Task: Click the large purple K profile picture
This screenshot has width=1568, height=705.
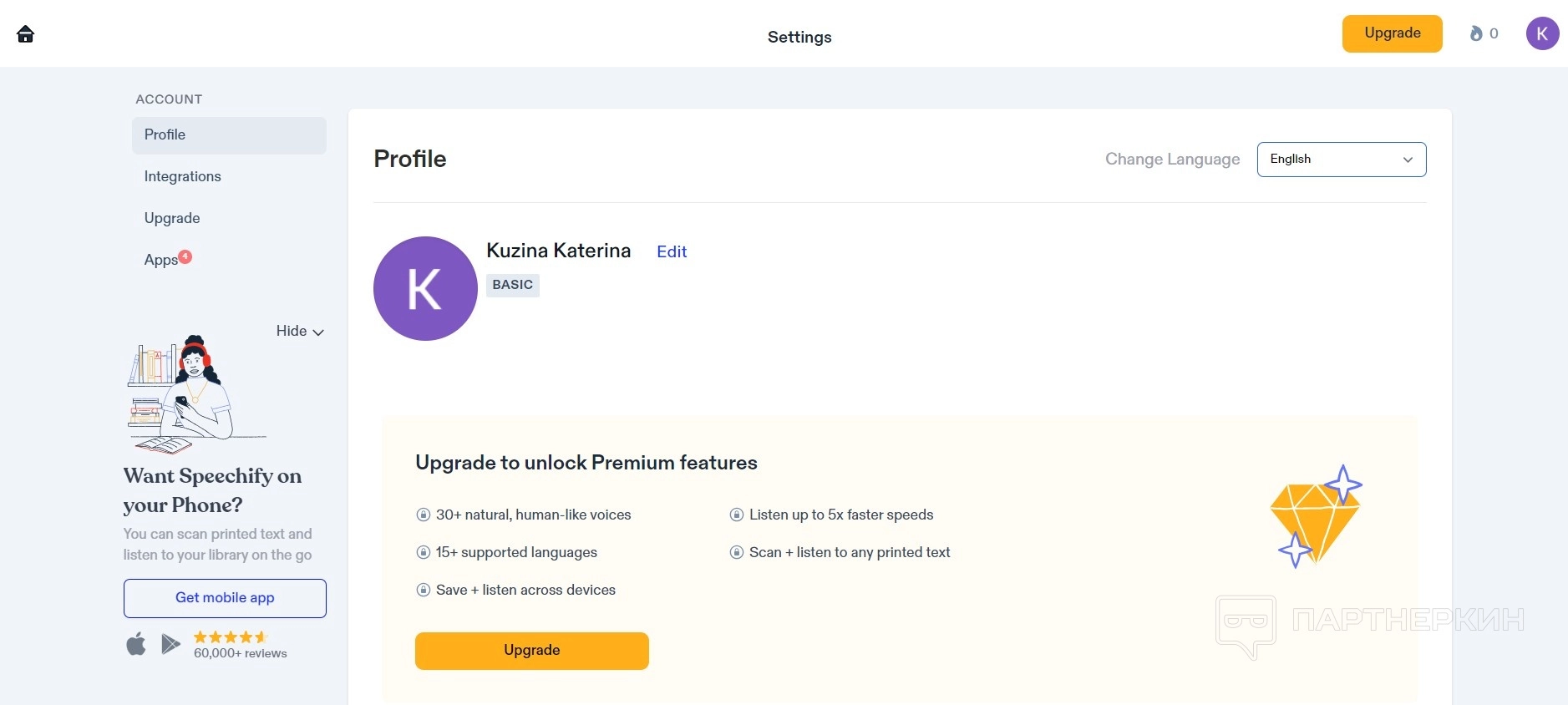Action: point(425,288)
